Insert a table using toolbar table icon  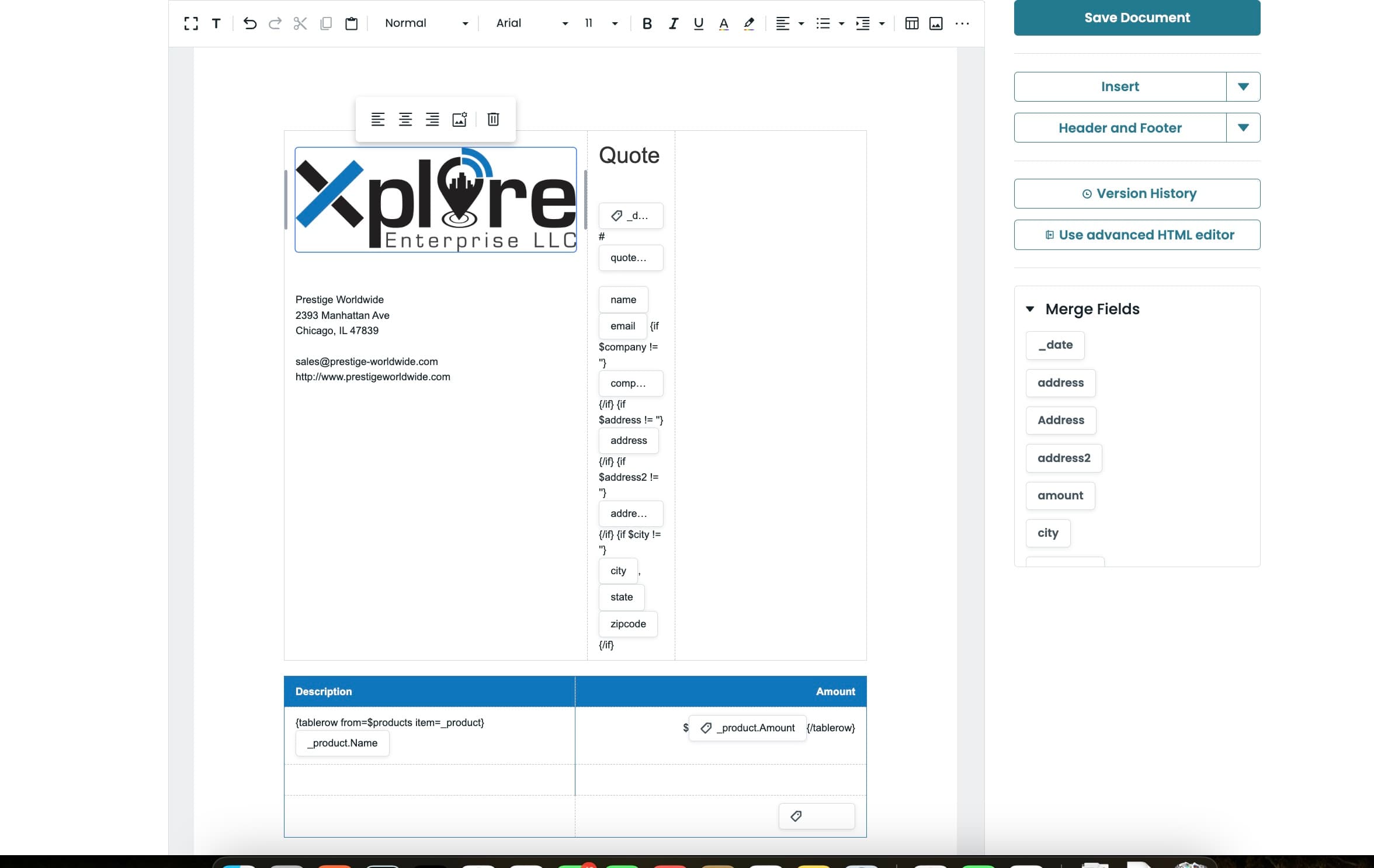[911, 23]
